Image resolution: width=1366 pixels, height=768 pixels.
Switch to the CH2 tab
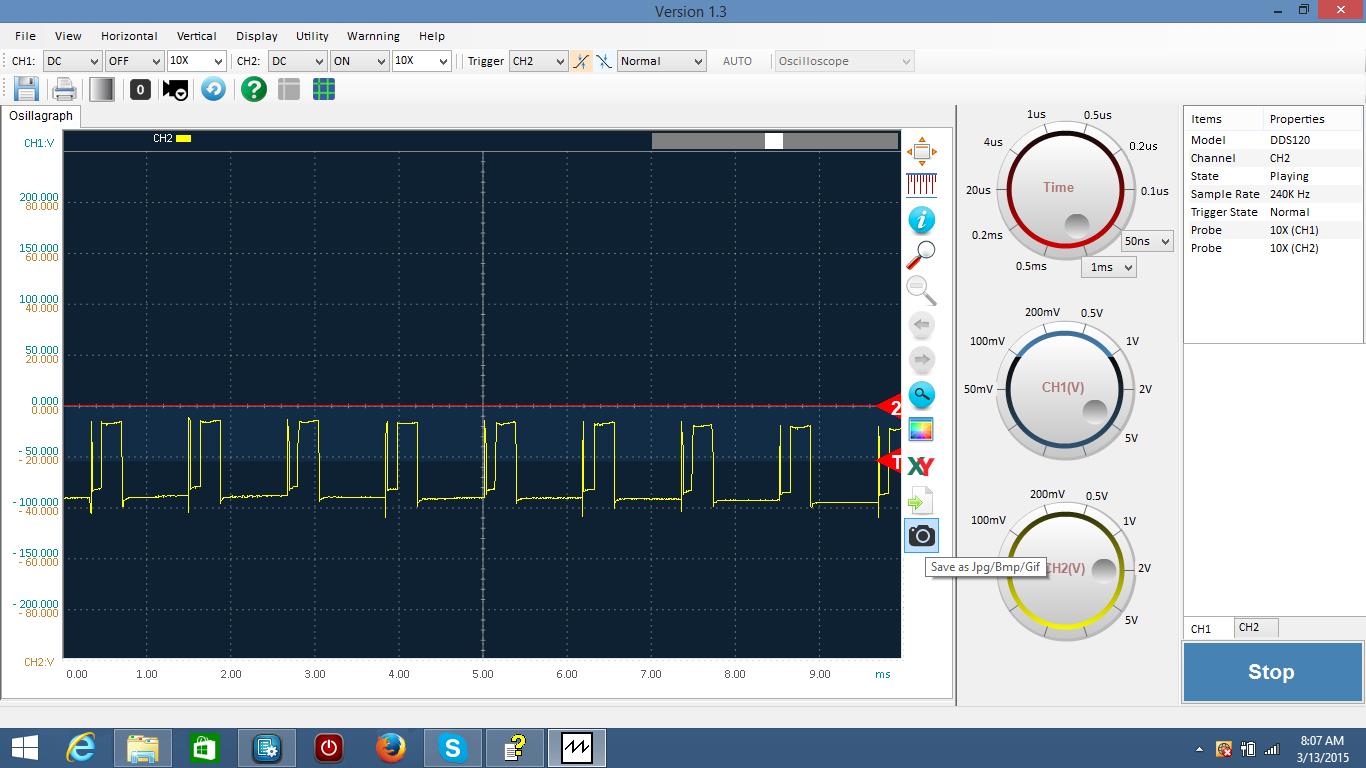click(1249, 627)
